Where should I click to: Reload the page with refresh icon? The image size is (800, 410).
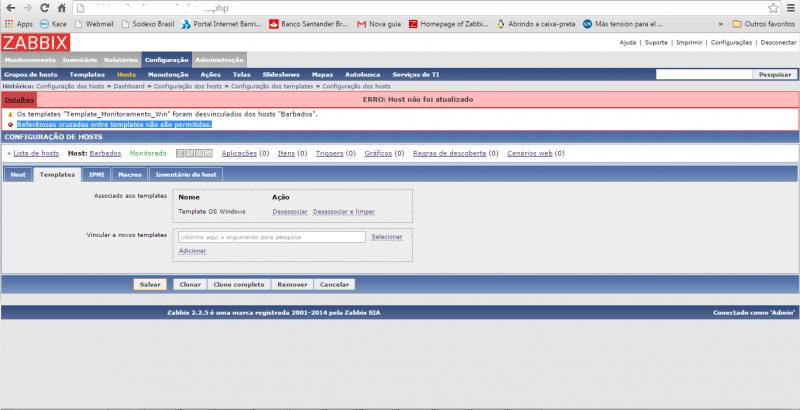(45, 8)
